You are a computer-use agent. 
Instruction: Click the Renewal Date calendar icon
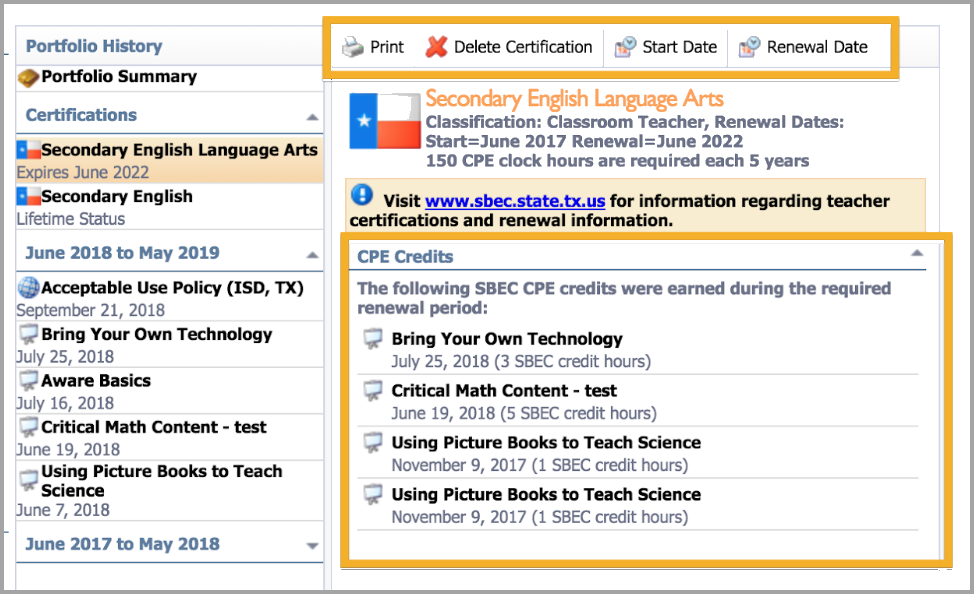coord(750,47)
